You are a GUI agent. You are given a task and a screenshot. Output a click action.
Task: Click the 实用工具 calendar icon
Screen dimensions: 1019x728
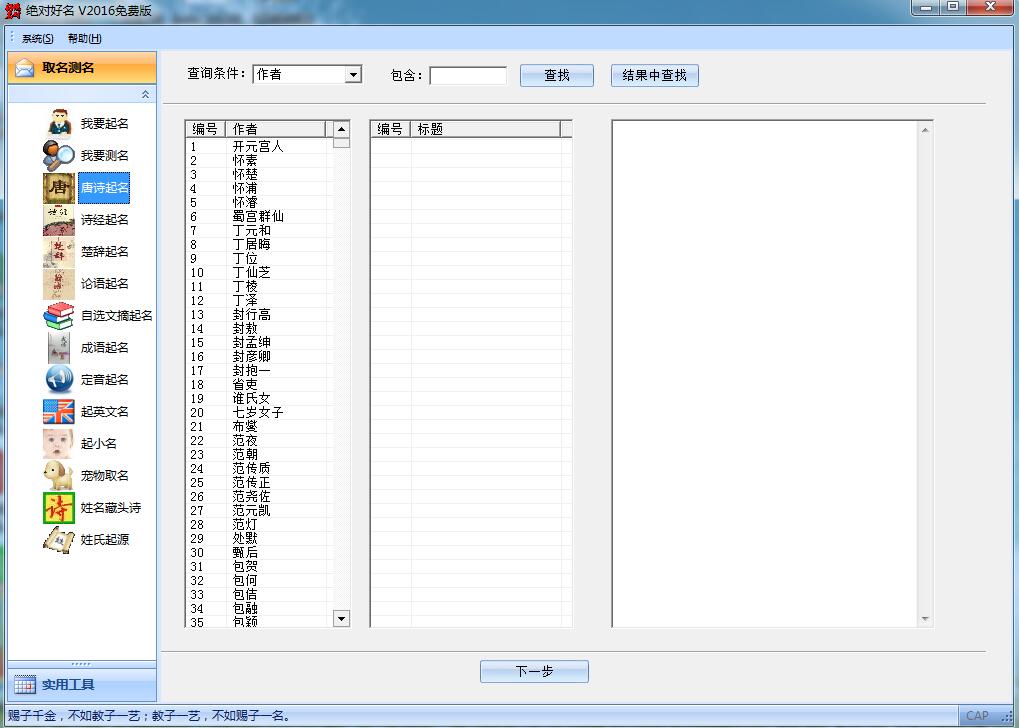(25, 684)
